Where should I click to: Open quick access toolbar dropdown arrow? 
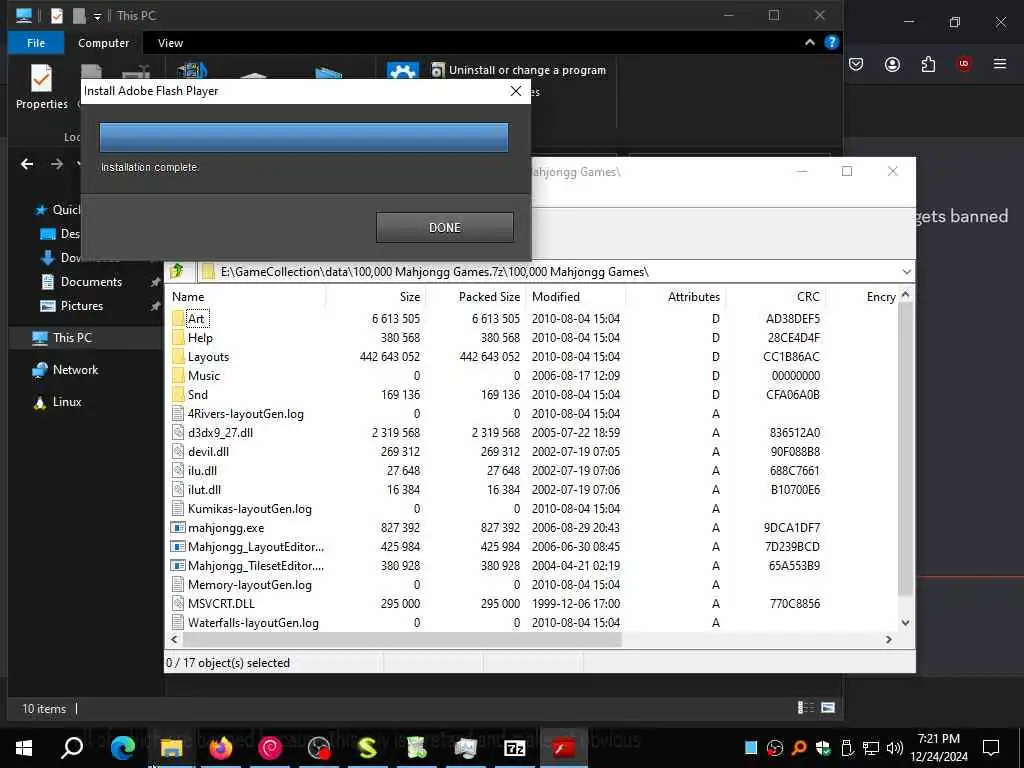(97, 16)
